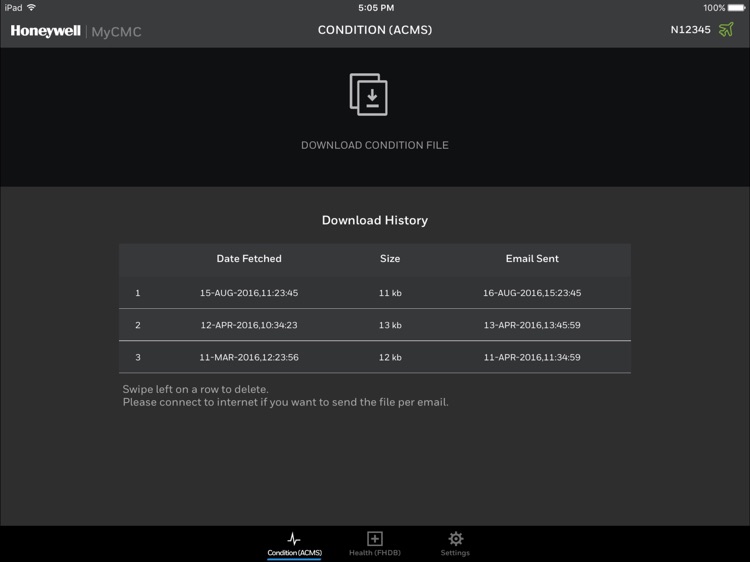
Task: Click the green airplane connection icon
Action: pyautogui.click(x=726, y=30)
